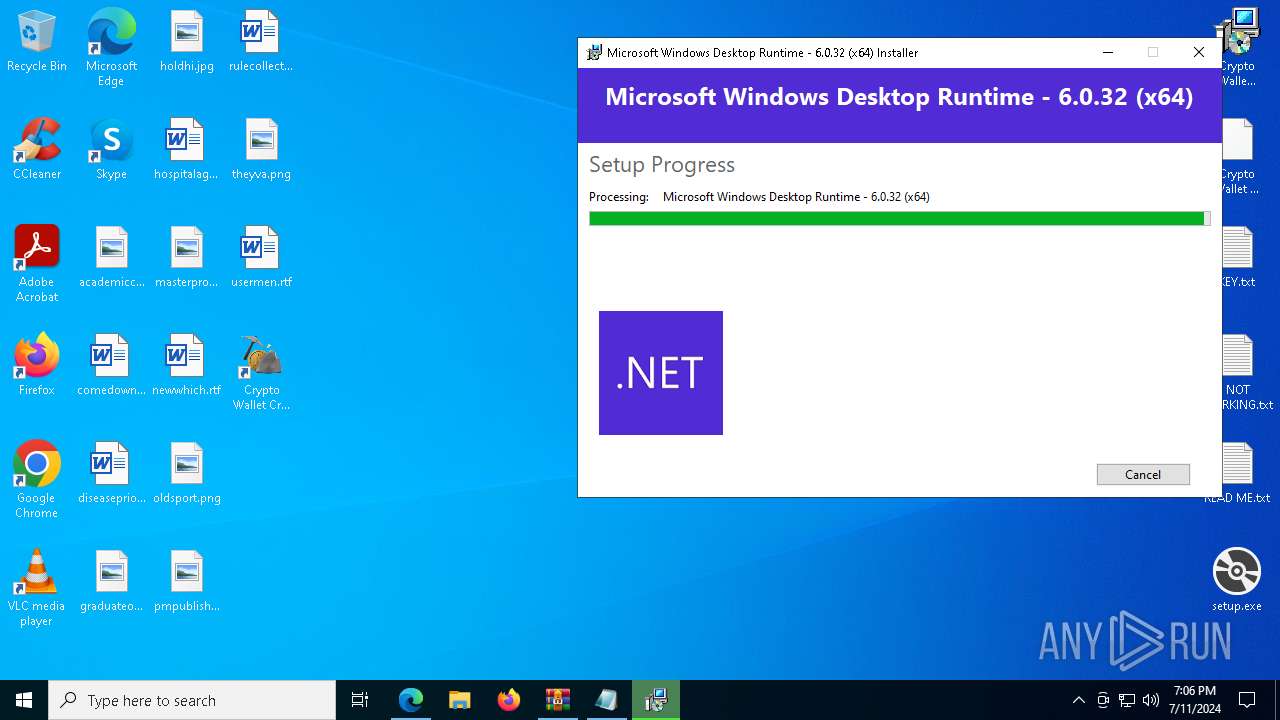1280x720 pixels.
Task: Select the theyva.png image file
Action: click(261, 150)
